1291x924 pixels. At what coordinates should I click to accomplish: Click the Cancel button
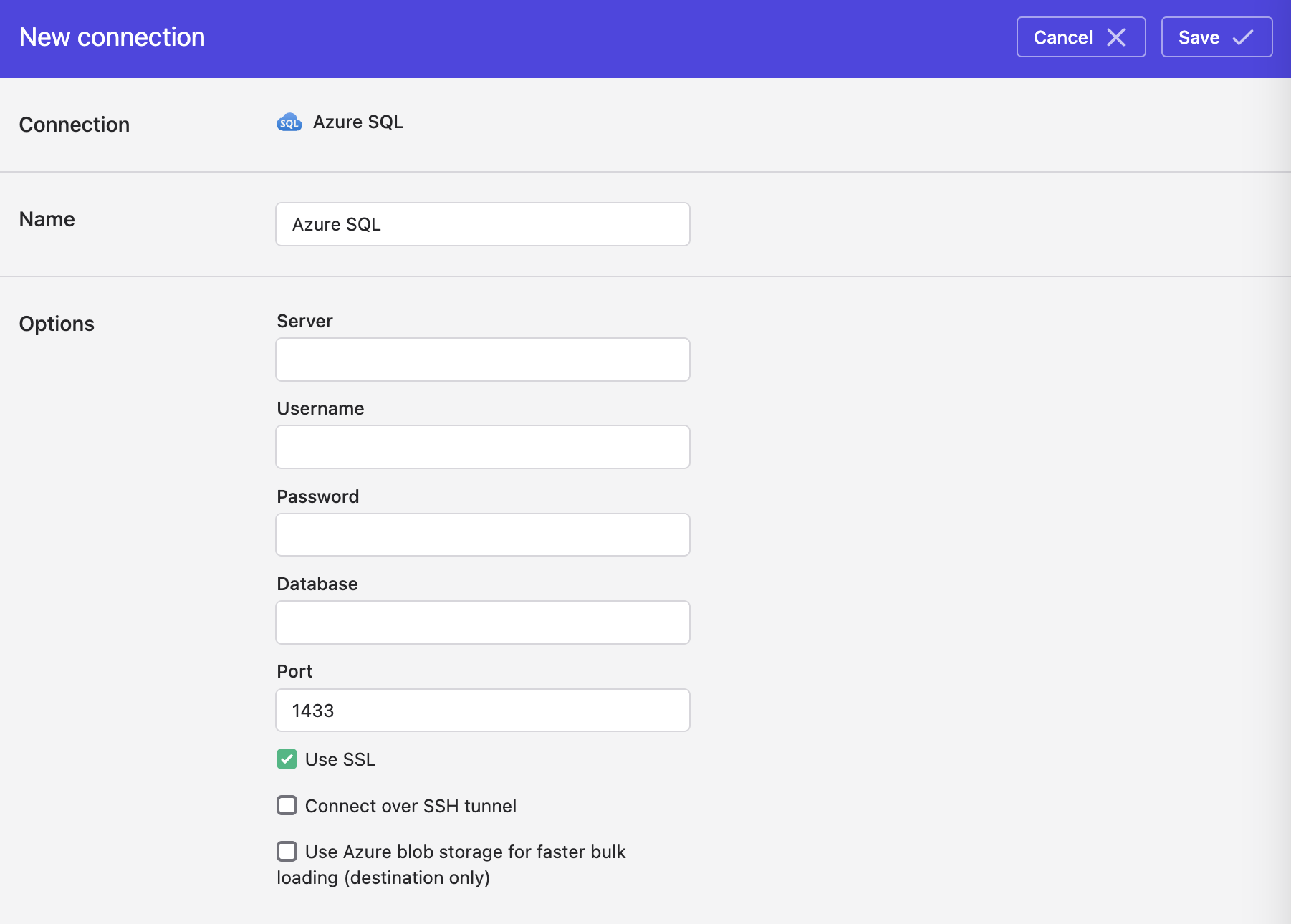(1081, 37)
